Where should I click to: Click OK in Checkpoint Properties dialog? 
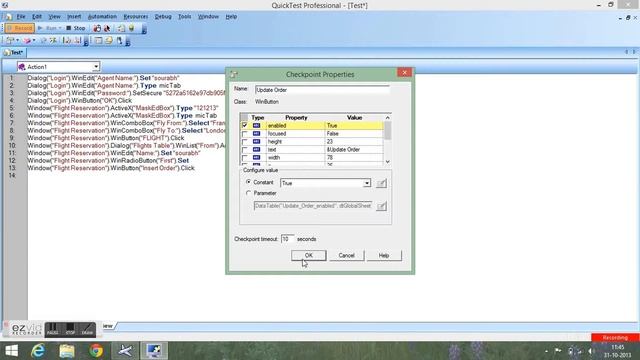click(309, 256)
